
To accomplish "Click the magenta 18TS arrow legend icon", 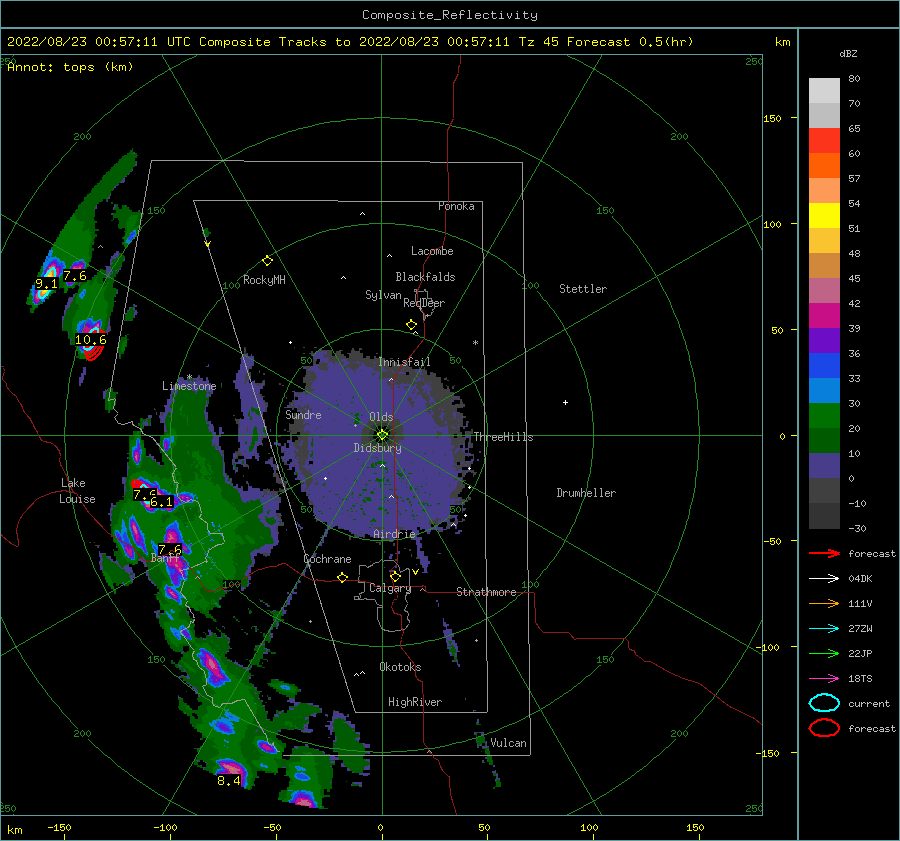I will tap(824, 679).
